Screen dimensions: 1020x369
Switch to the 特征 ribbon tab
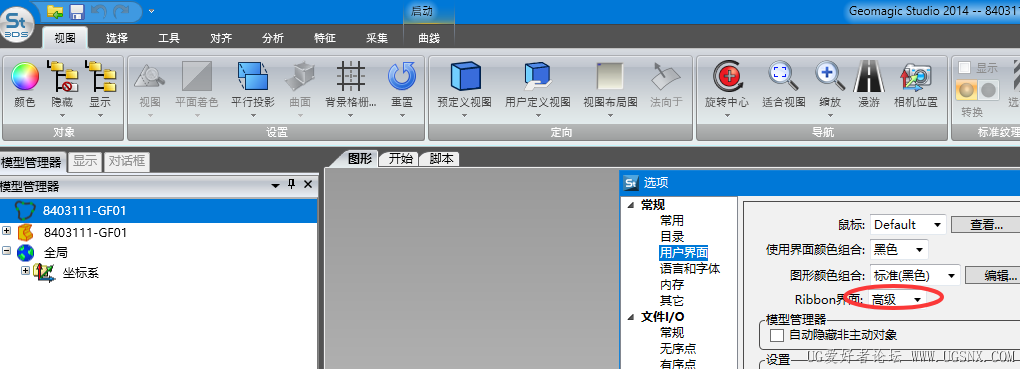pos(325,38)
